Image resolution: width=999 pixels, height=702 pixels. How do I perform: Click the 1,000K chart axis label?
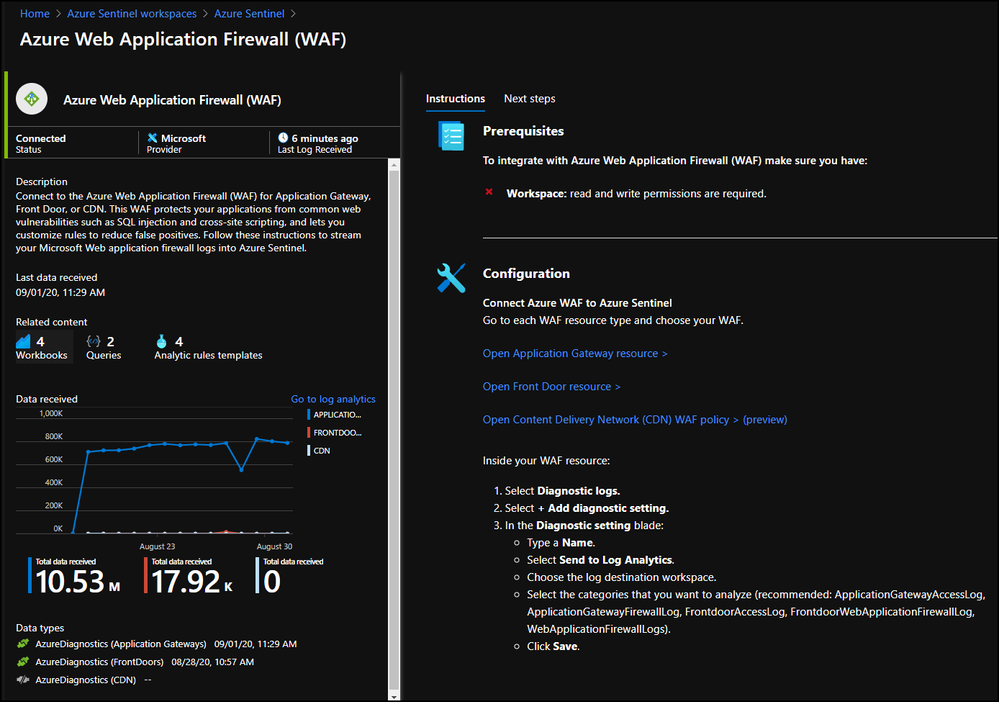coord(51,413)
